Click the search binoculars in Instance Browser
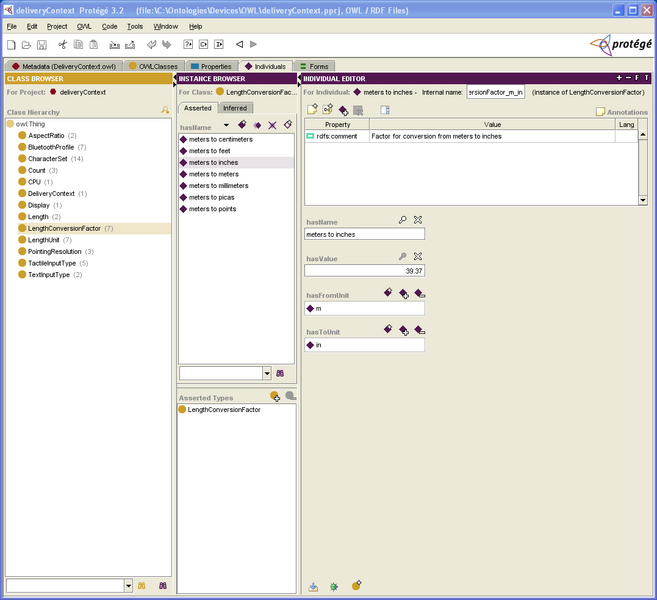The image size is (657, 600). [280, 373]
